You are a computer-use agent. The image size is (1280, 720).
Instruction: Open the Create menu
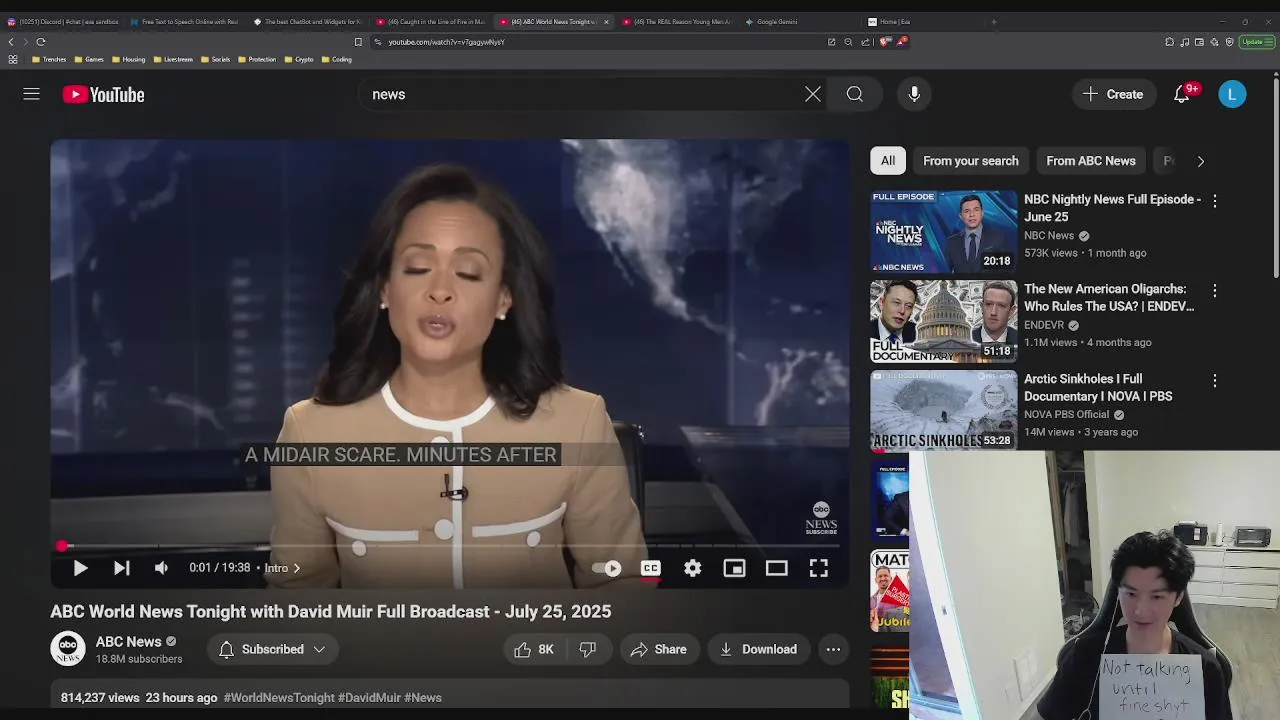pyautogui.click(x=1113, y=94)
